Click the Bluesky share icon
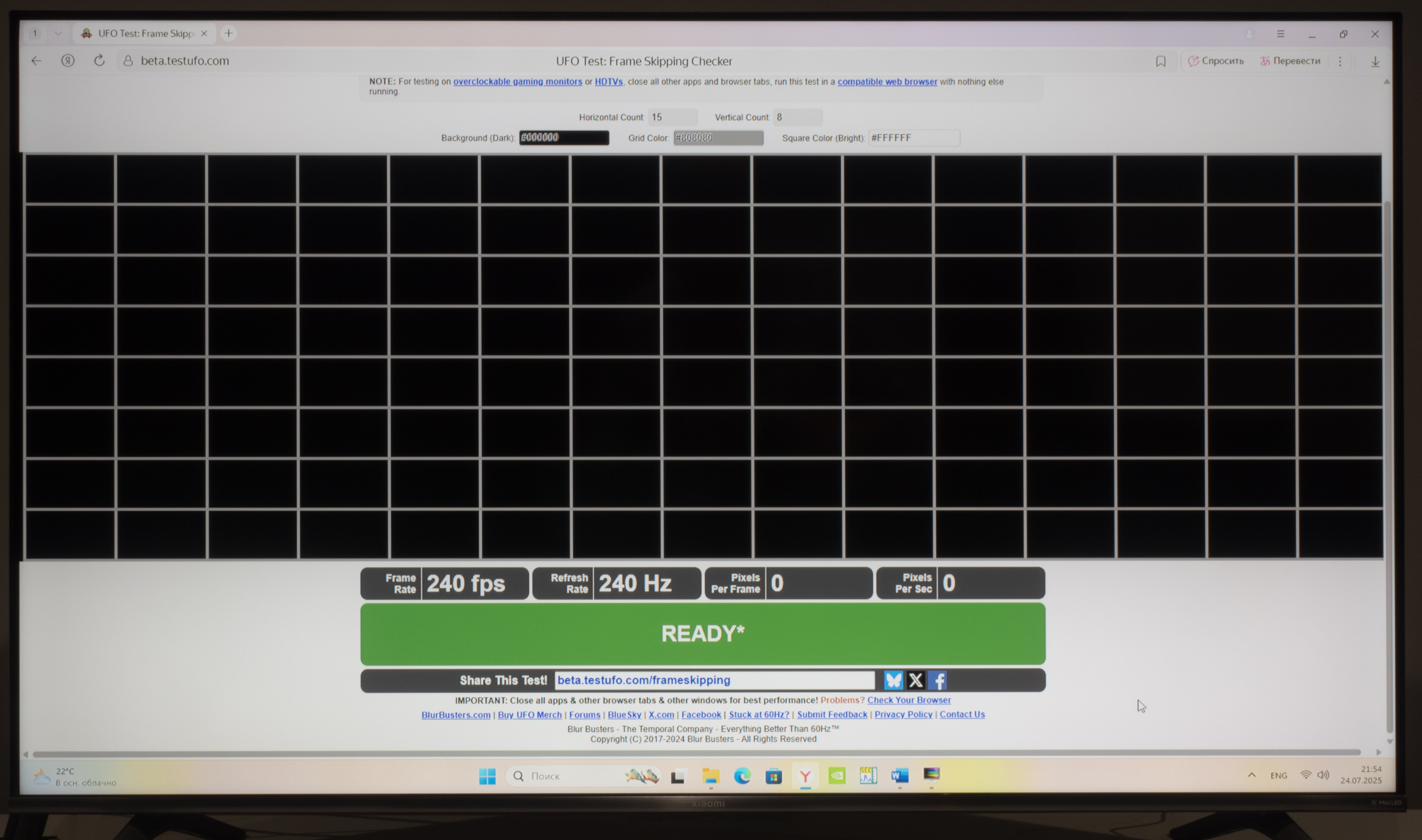 point(893,680)
